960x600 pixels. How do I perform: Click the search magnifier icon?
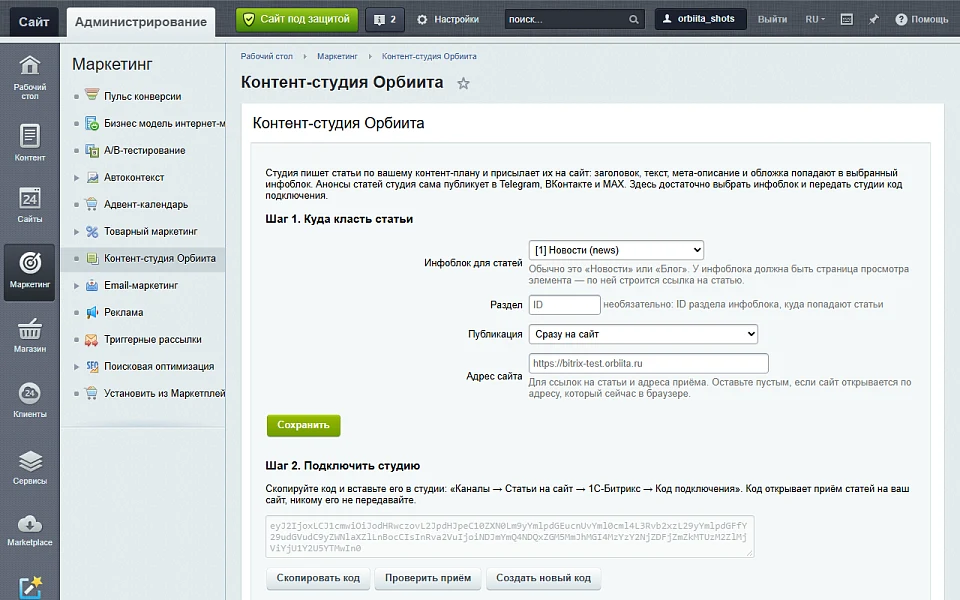pyautogui.click(x=634, y=20)
